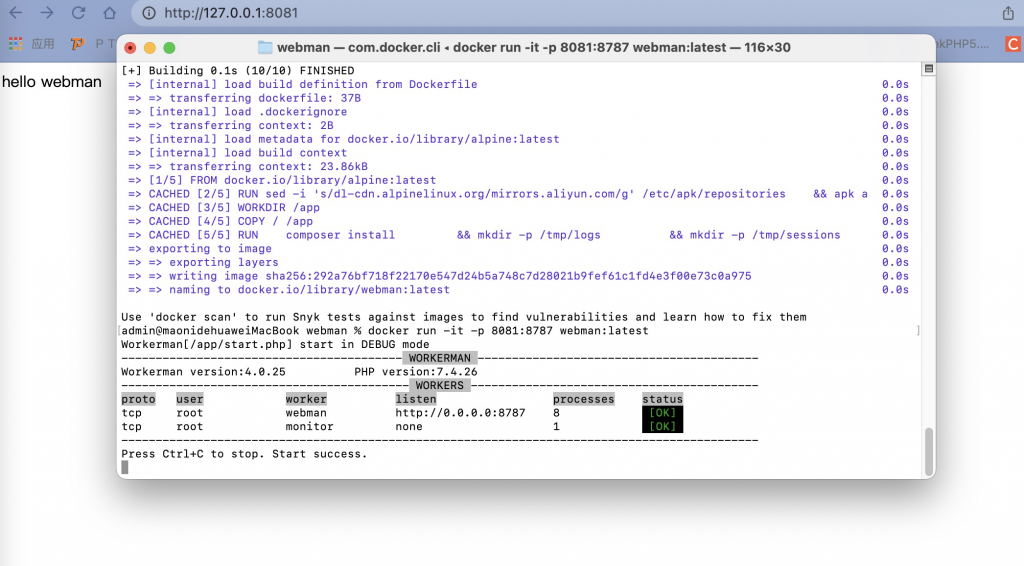Click the 'proto' column header

[x=138, y=400]
